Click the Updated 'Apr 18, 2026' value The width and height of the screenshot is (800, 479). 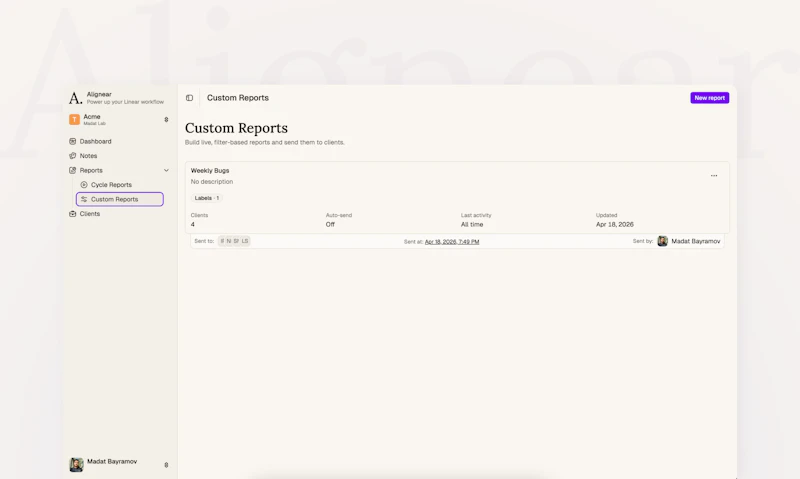click(x=615, y=224)
